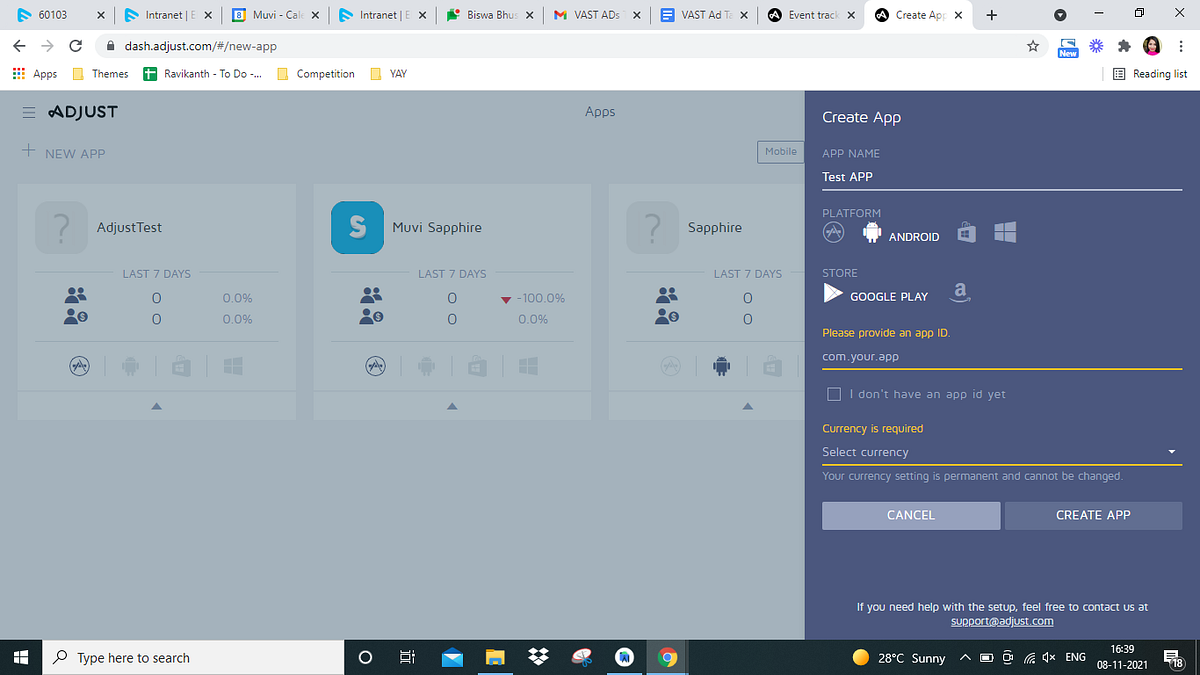This screenshot has height=675, width=1200.
Task: Click the paying users icon on Muvi Sapphire card
Action: pyautogui.click(x=372, y=317)
